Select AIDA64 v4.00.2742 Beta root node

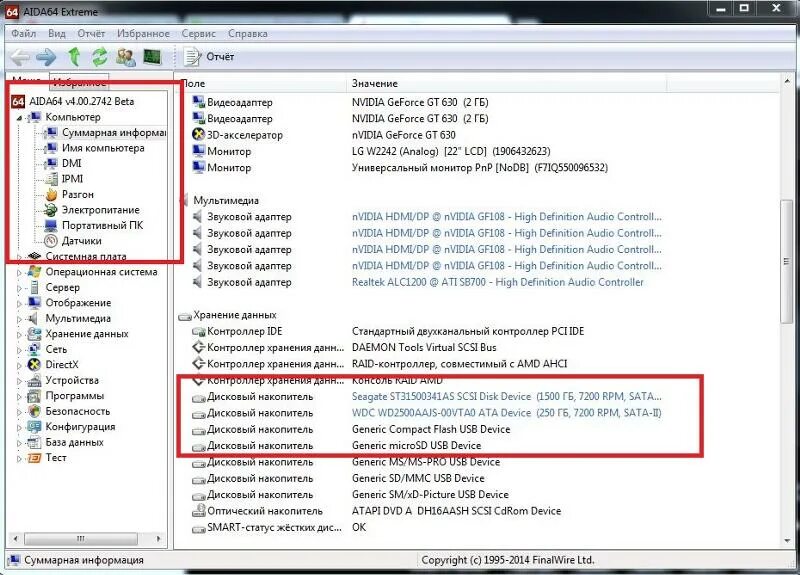pos(82,102)
